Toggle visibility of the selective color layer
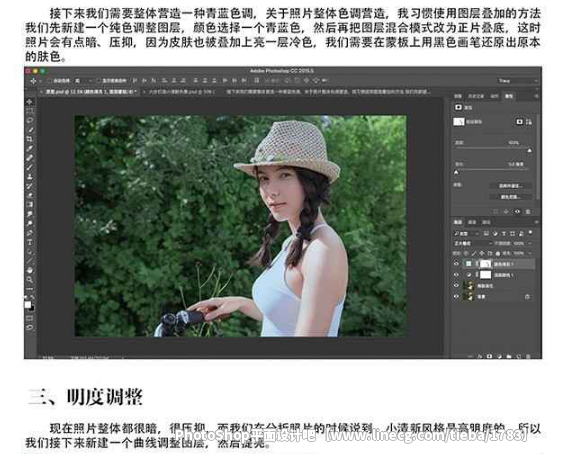Viewport: 583px width, 454px height. coord(456,275)
